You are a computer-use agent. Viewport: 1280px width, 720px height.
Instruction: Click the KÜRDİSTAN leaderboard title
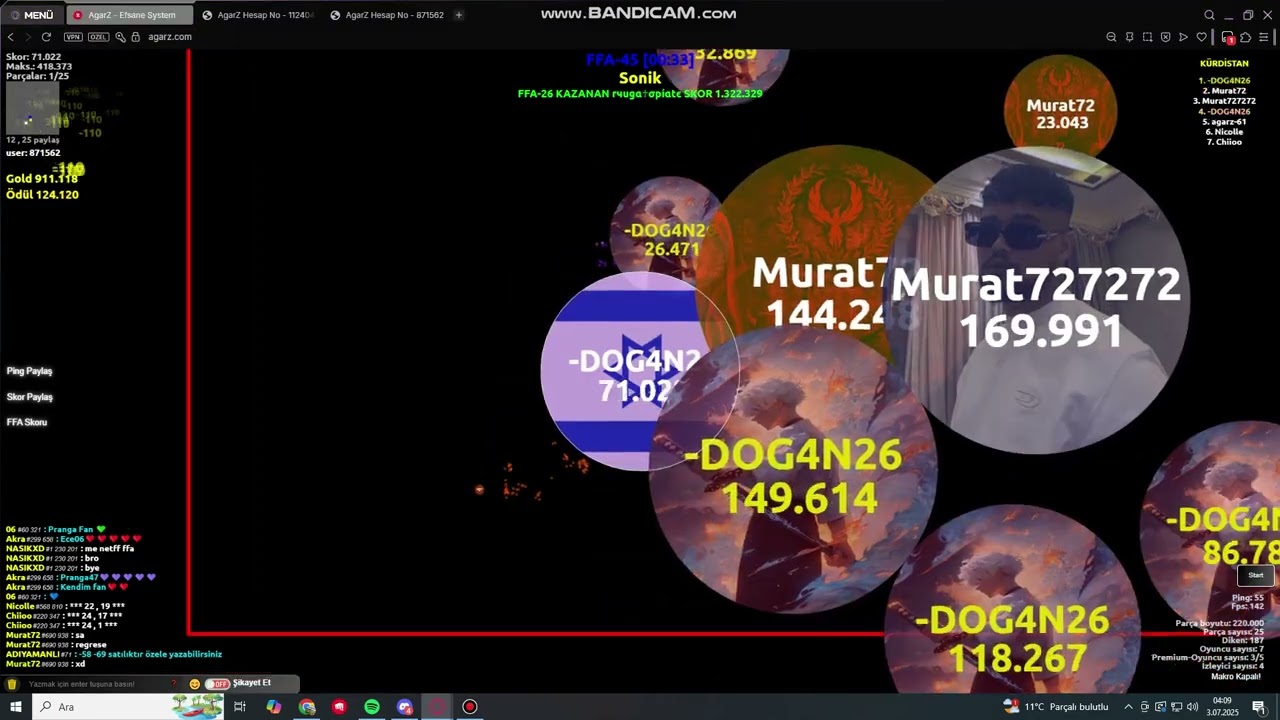pos(1224,64)
